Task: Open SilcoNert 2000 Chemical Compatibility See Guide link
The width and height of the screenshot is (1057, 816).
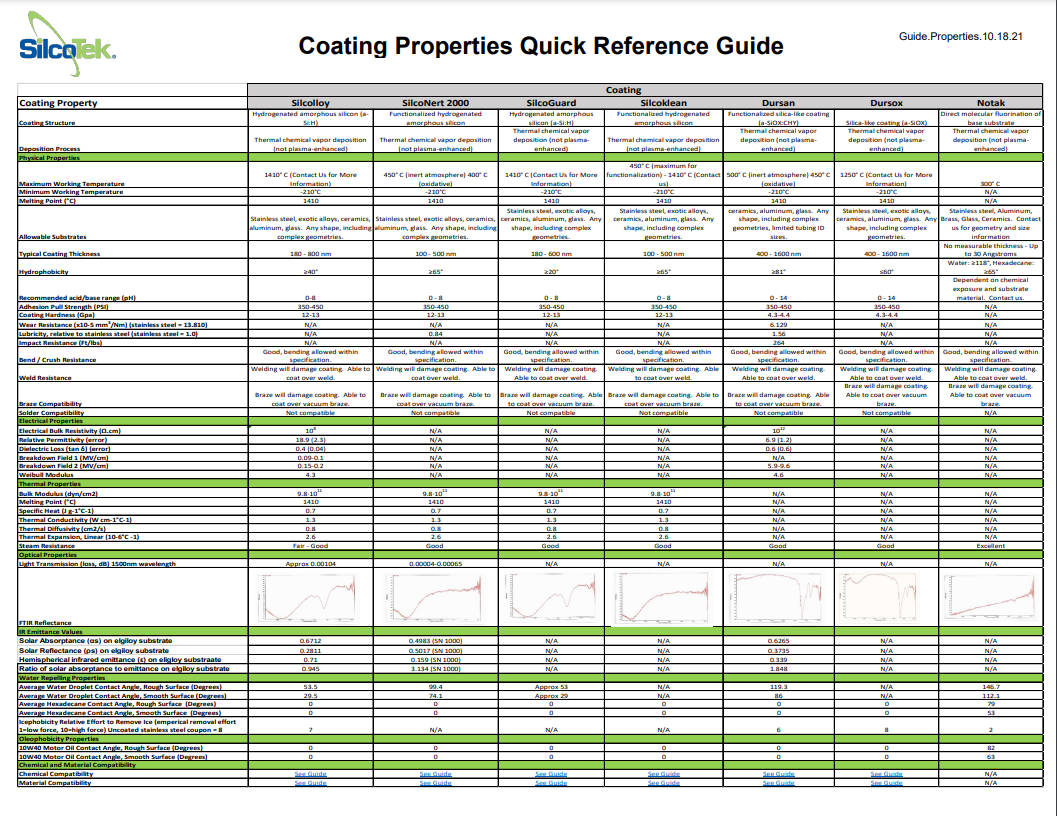Action: point(435,774)
